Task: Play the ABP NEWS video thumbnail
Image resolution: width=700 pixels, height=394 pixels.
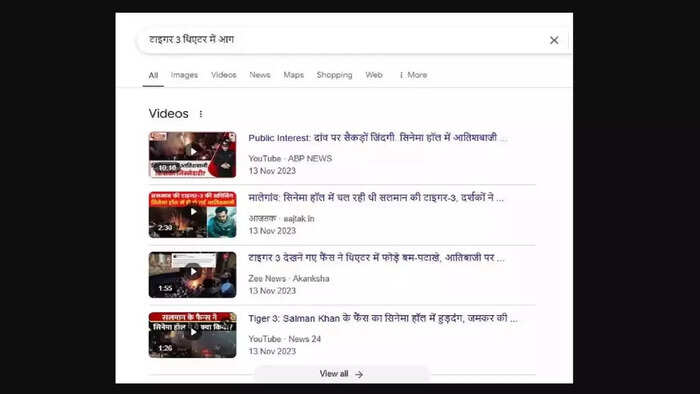Action: [x=192, y=154]
